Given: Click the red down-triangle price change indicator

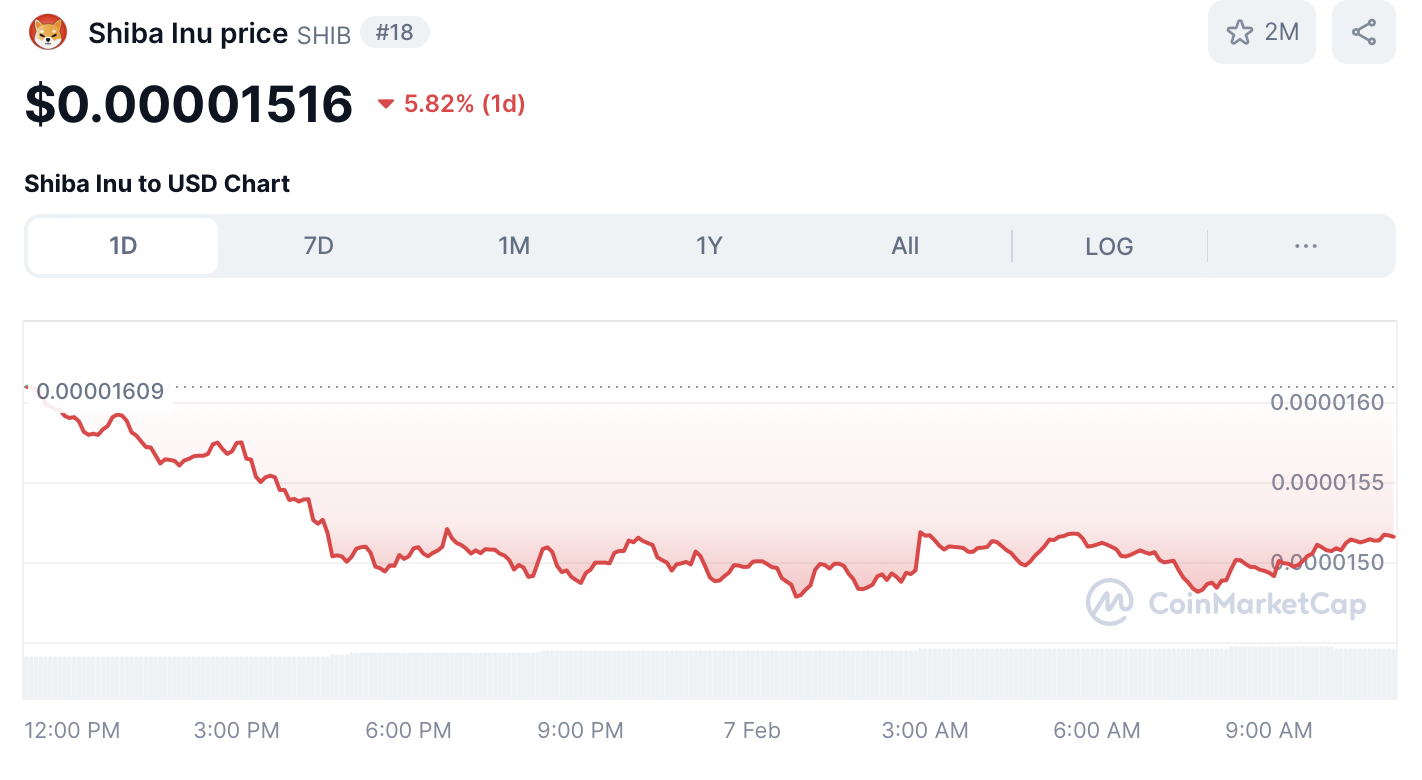Looking at the screenshot, I should pos(386,104).
